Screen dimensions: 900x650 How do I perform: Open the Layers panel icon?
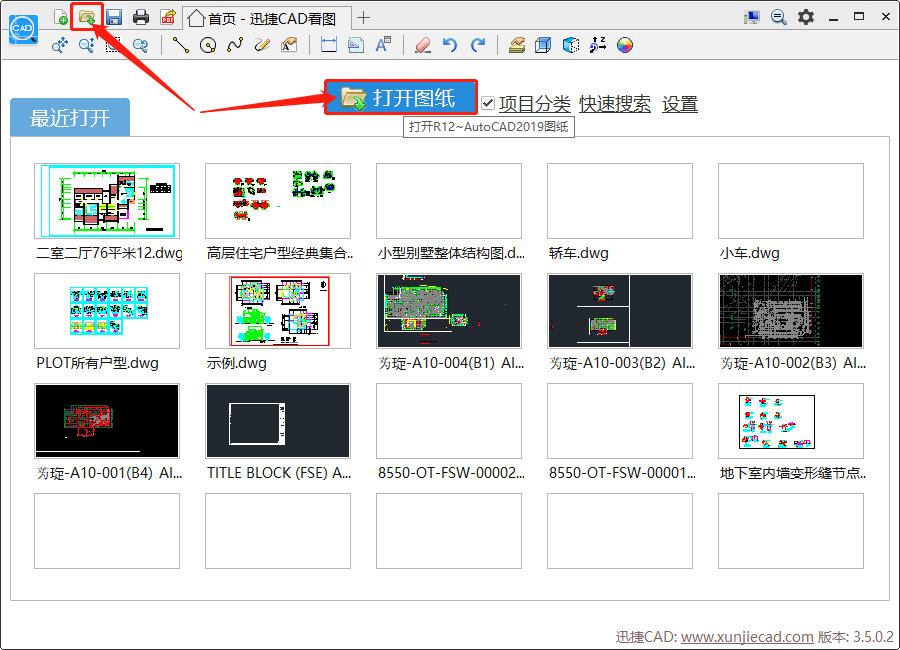click(516, 45)
